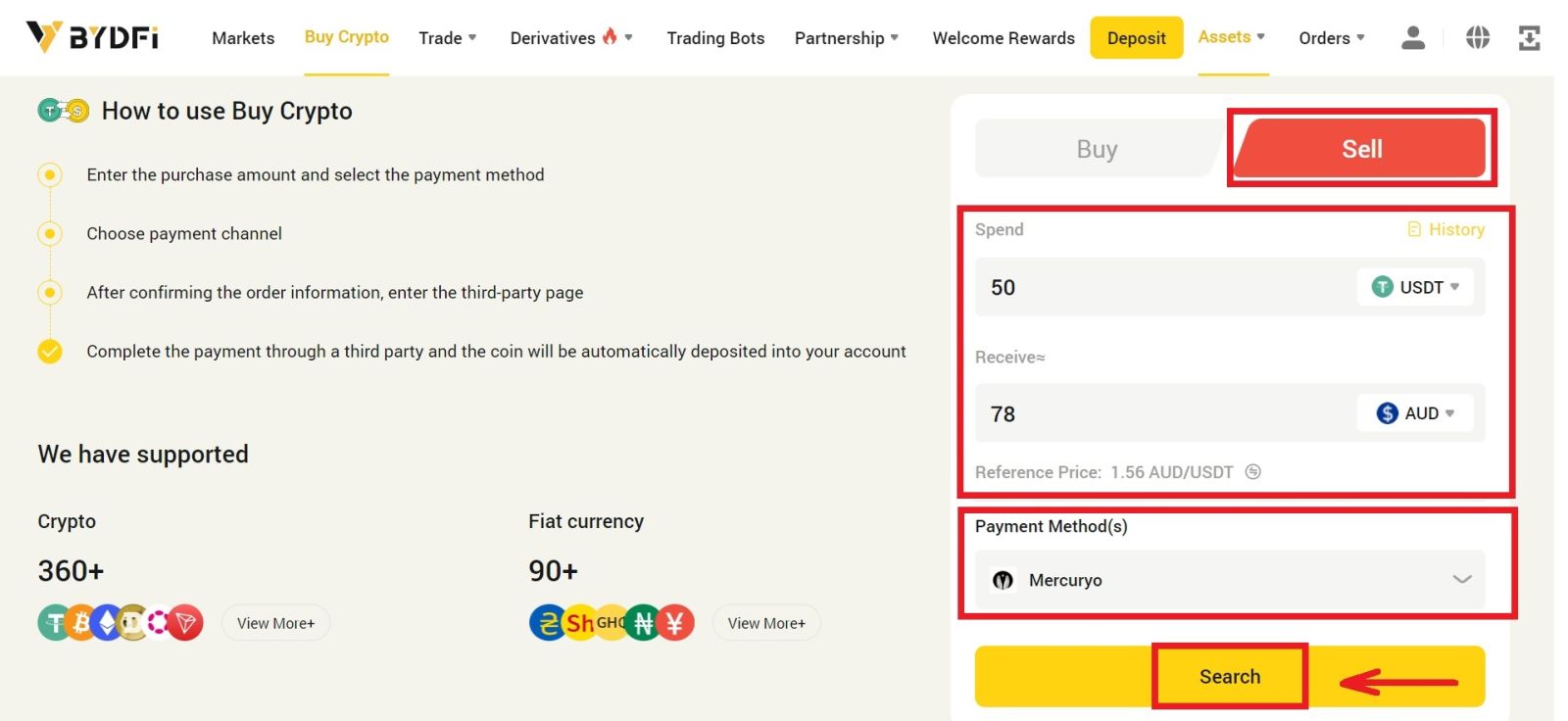Switch to the Sell tab
Image resolution: width=1568 pixels, height=721 pixels.
(1361, 148)
